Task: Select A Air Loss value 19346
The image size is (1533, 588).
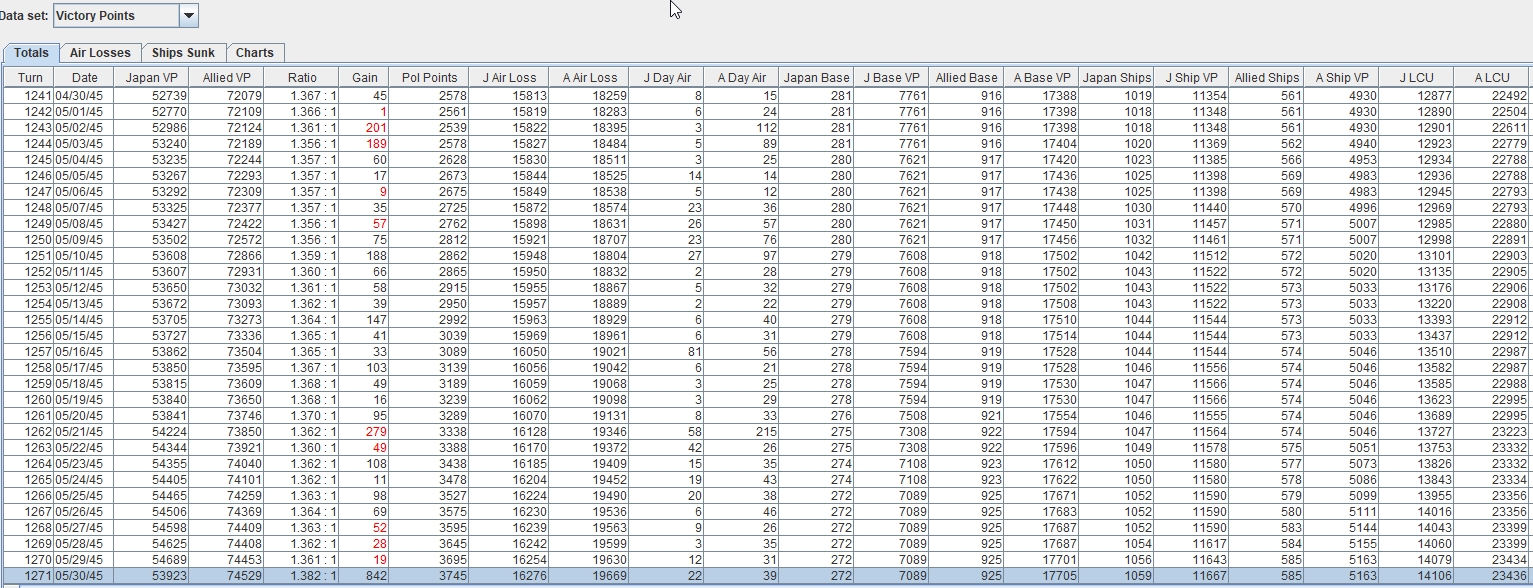Action: point(590,431)
